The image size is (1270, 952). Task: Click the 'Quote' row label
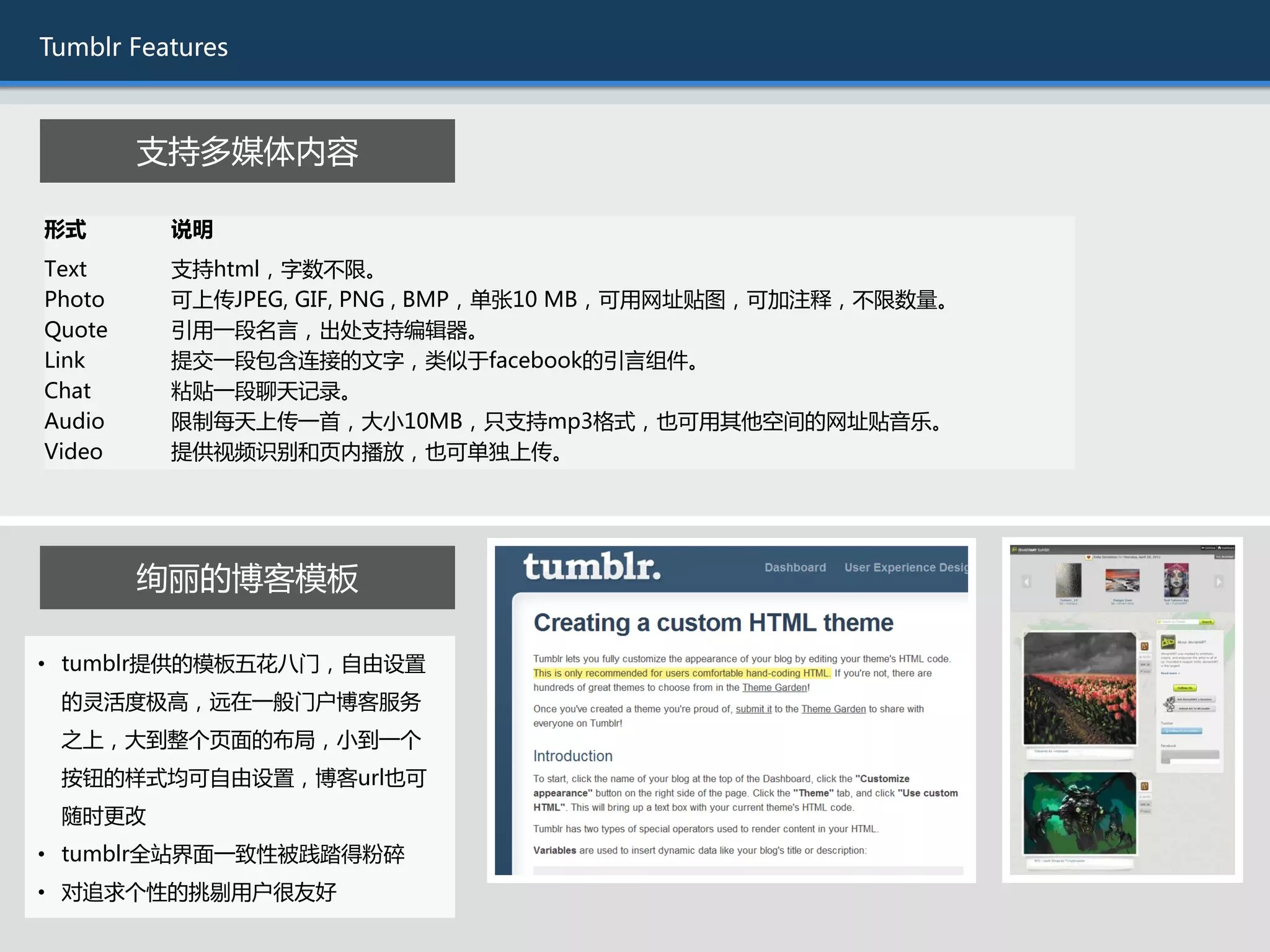[76, 330]
